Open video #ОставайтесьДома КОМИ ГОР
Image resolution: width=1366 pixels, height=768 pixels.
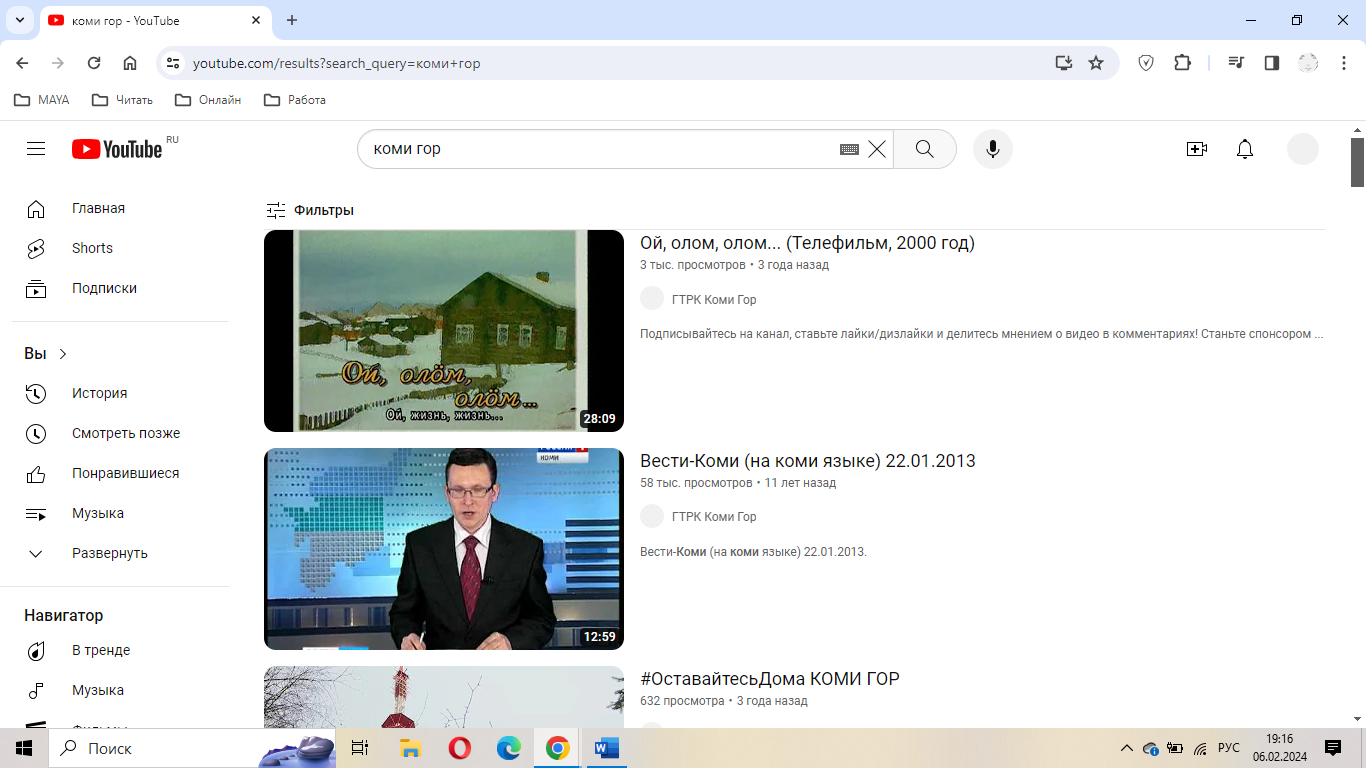tap(770, 679)
